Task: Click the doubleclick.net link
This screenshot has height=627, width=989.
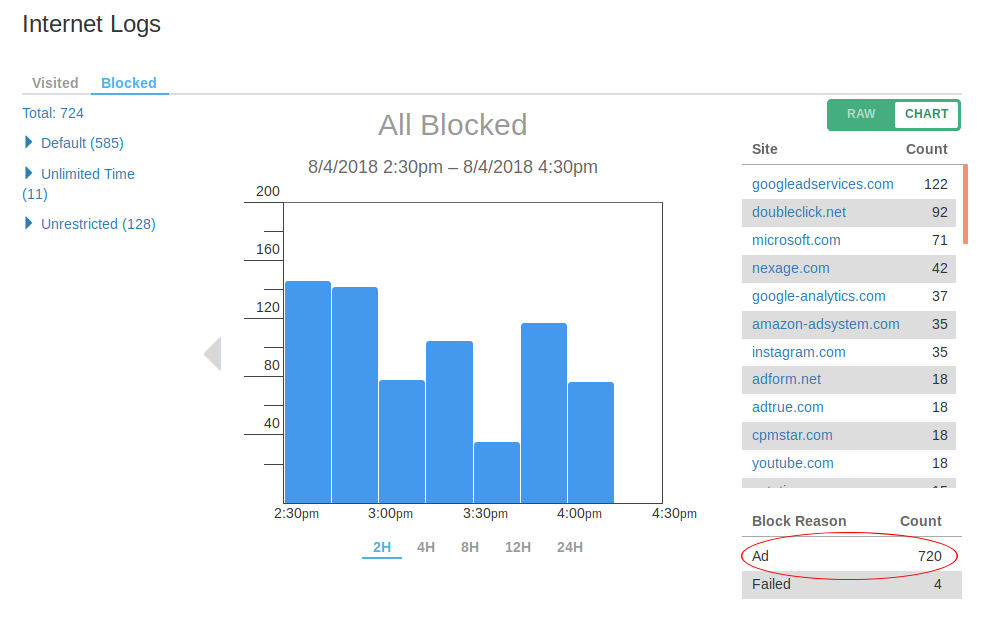Action: (798, 212)
